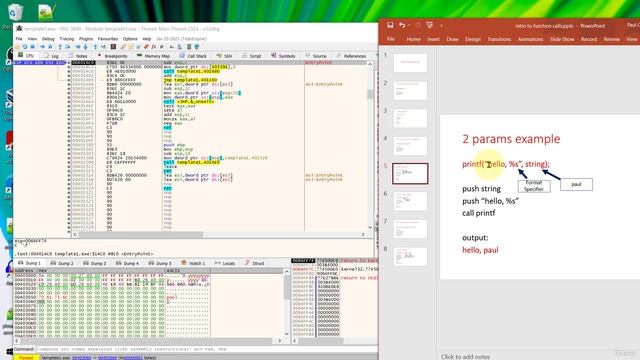Open the Patches icon in x64dbg toolbar

point(123,47)
